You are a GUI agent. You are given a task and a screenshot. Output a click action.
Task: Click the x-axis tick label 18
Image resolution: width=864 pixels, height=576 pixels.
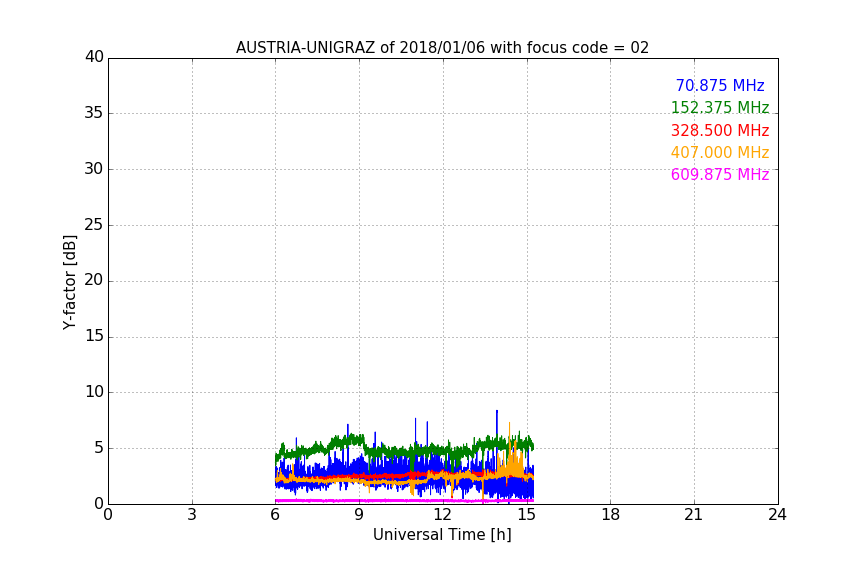(611, 515)
